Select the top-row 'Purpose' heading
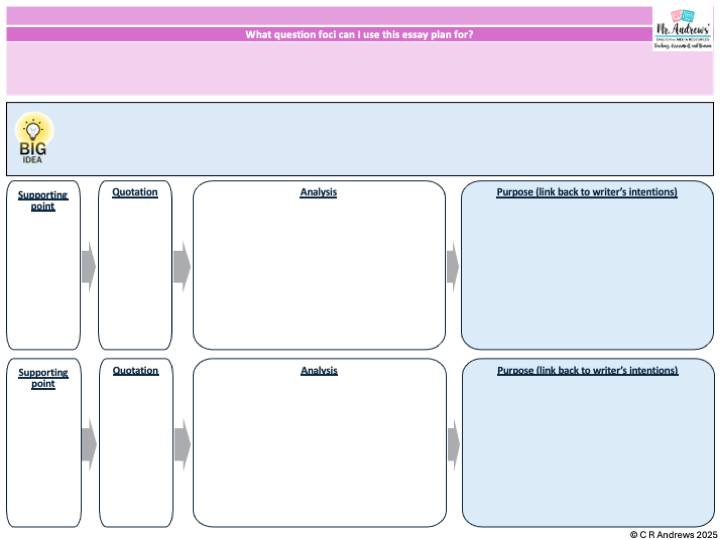The width and height of the screenshot is (720, 540). (x=587, y=192)
